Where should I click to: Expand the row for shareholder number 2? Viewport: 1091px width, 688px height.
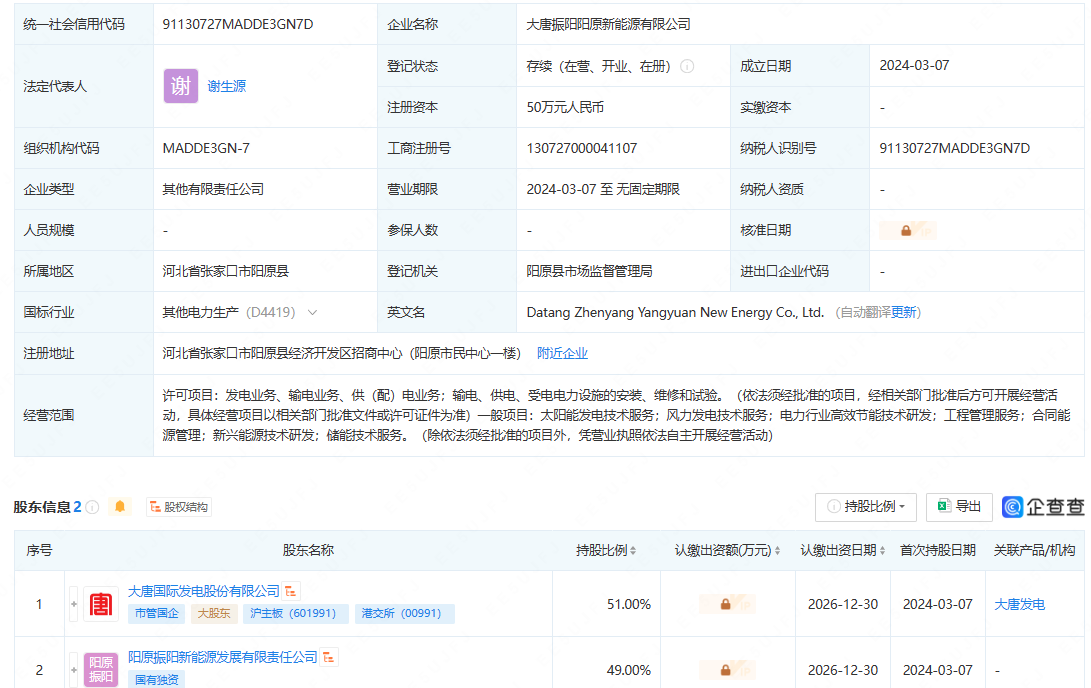point(73,669)
